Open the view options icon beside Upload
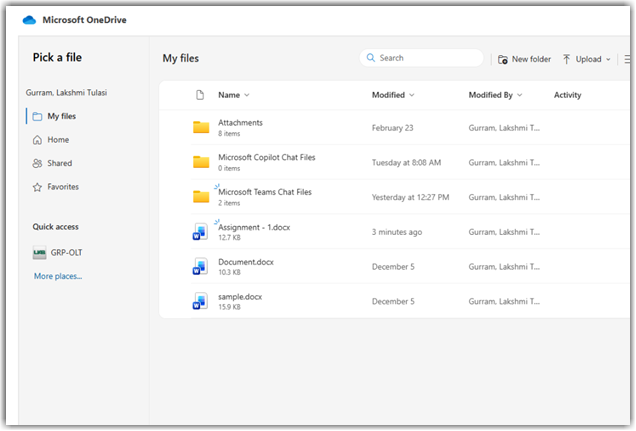Viewport: 636px width, 431px height. click(x=628, y=59)
